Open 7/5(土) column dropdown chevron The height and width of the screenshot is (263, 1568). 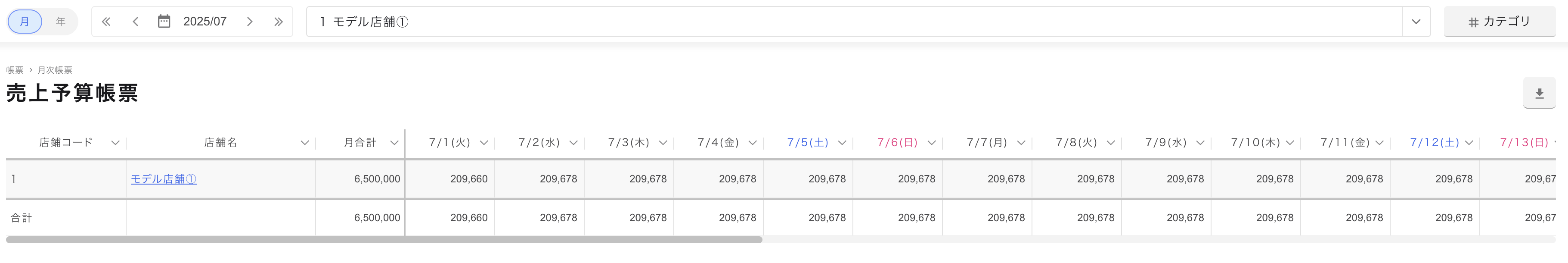[843, 143]
